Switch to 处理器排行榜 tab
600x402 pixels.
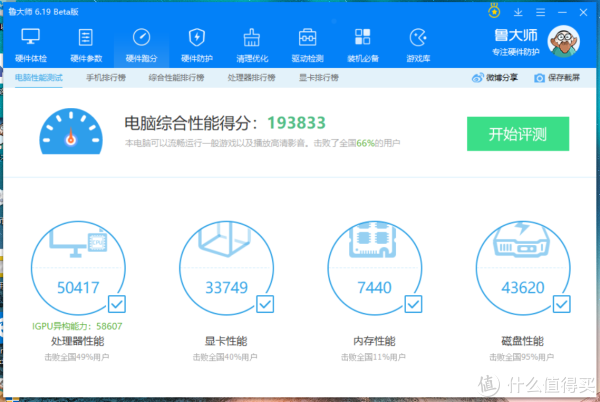(x=251, y=78)
